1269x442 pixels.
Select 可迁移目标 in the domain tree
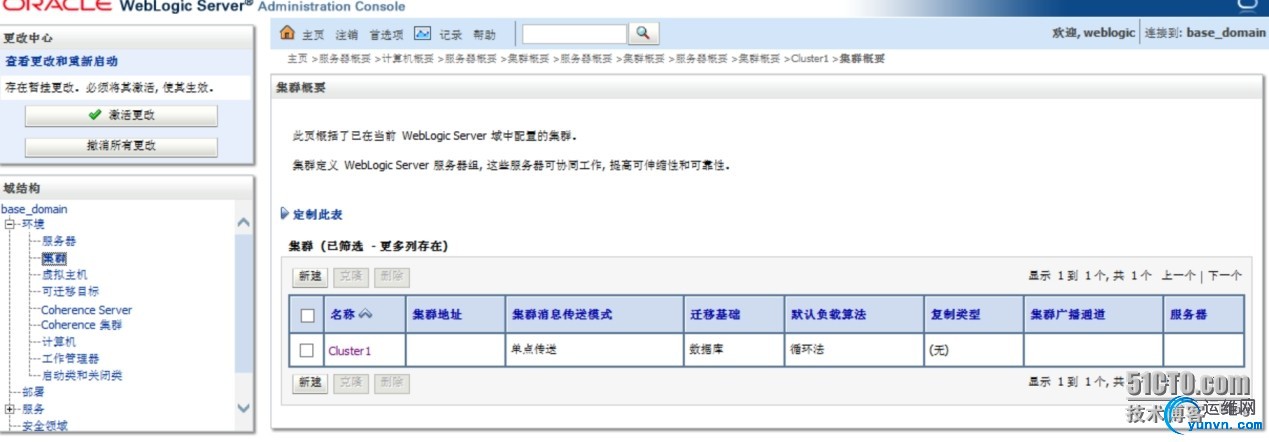(x=70, y=291)
